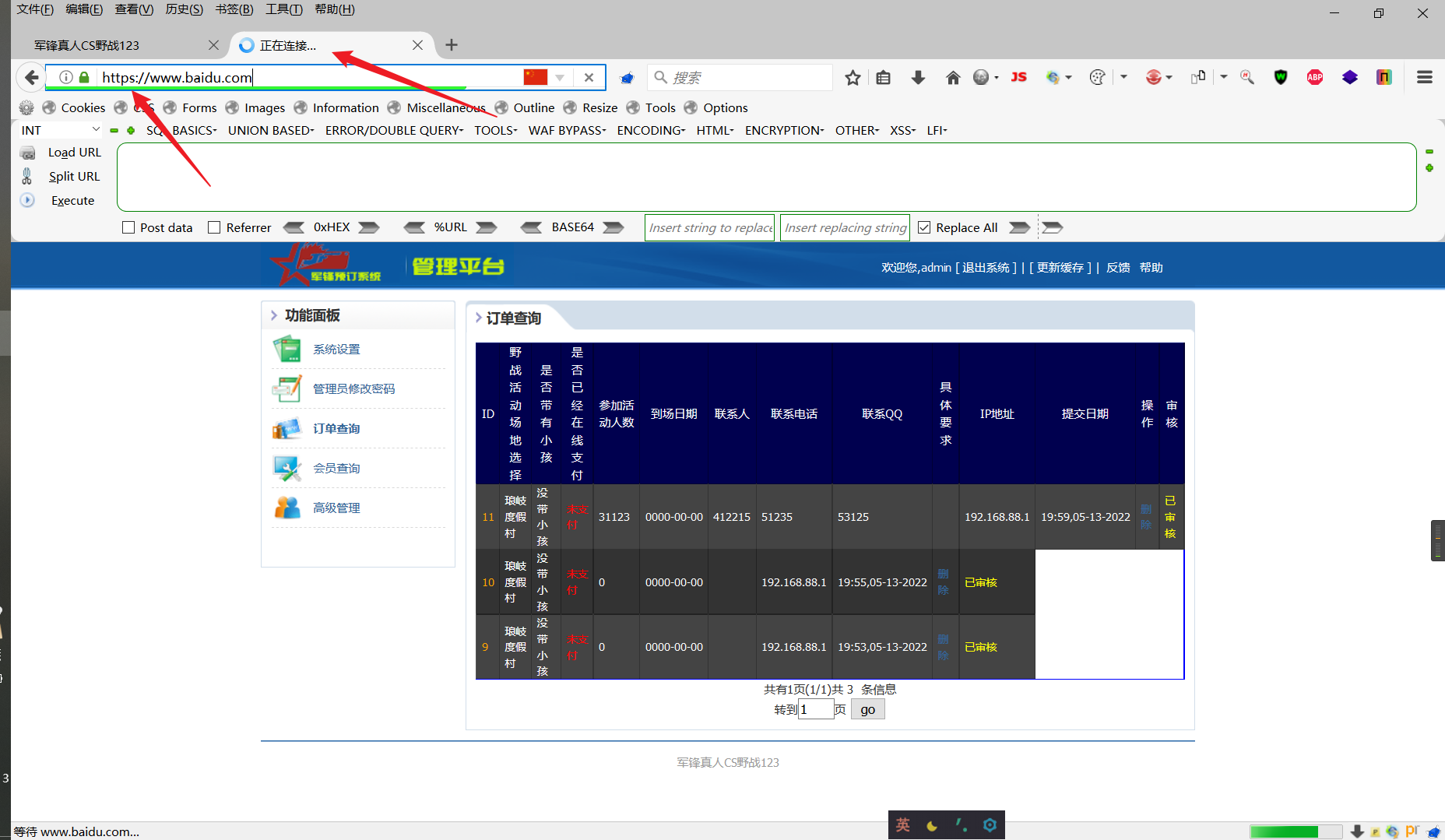The width and height of the screenshot is (1445, 840).
Task: Click the Execute icon in HackBar
Action: tap(27, 200)
